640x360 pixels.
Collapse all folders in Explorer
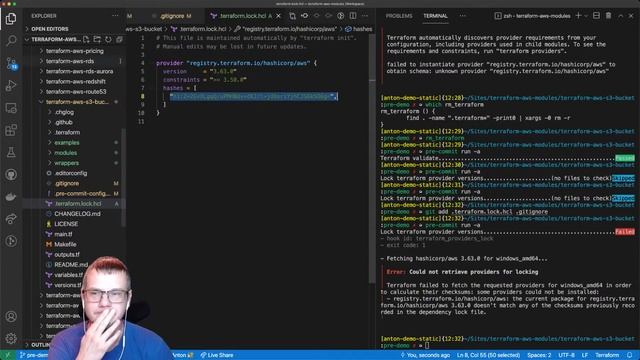[x=119, y=40]
